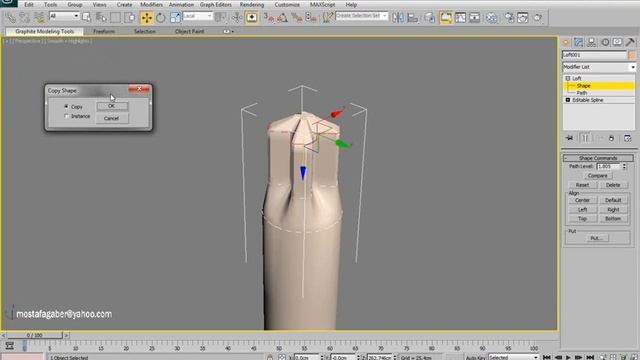The height and width of the screenshot is (360, 640).
Task: Open Graph Editors menu
Action: point(216,4)
